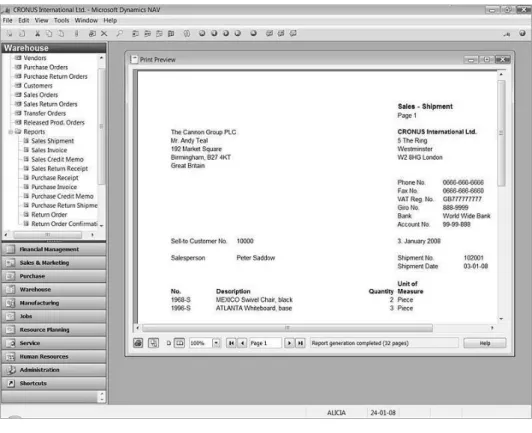Open the Service menu button
Image resolution: width=532 pixels, height=433 pixels.
[x=54, y=343]
